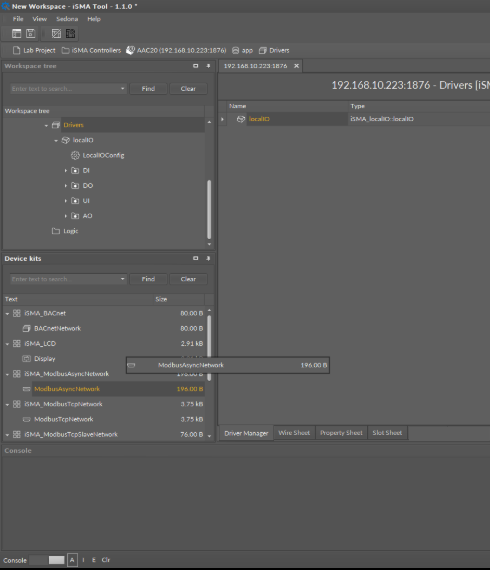The height and width of the screenshot is (570, 490).
Task: Click the iSMA Controllers folder icon in breadcrumb
Action: pyautogui.click(x=65, y=51)
